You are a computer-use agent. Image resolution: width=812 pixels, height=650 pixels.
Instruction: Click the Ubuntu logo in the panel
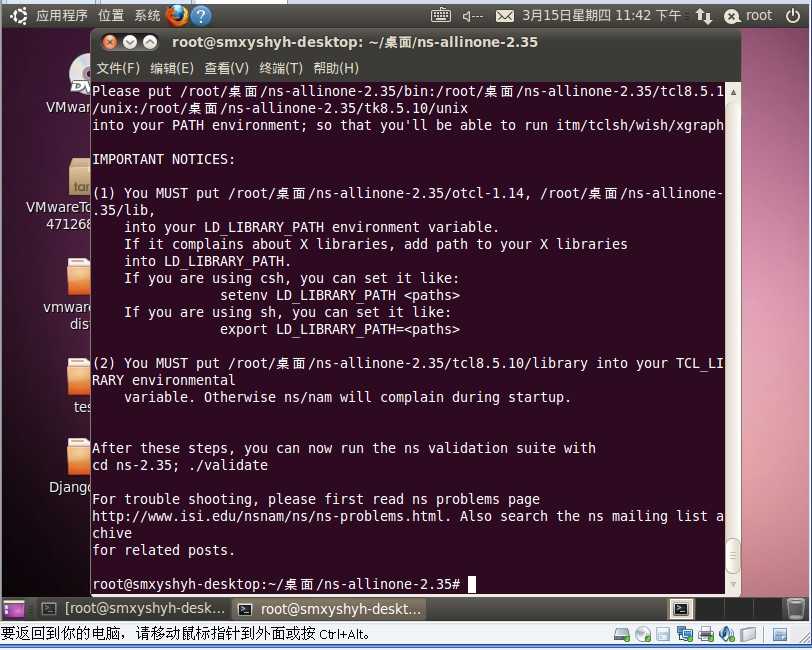pyautogui.click(x=19, y=16)
